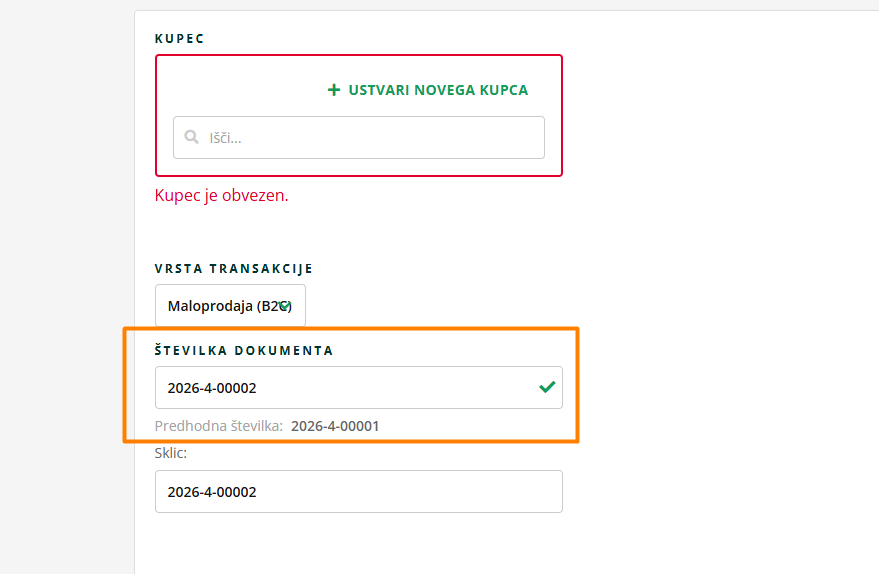Click the green checkmark in Številka dokumenta field
Screen dimensions: 879x574
point(547,387)
